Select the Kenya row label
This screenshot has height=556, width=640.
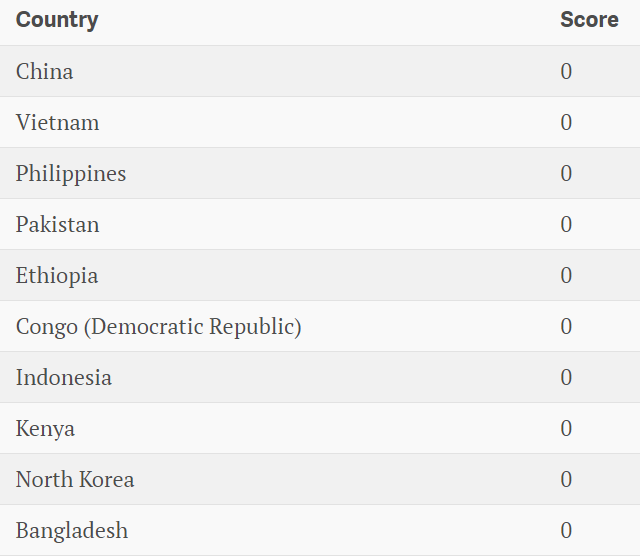(x=46, y=428)
